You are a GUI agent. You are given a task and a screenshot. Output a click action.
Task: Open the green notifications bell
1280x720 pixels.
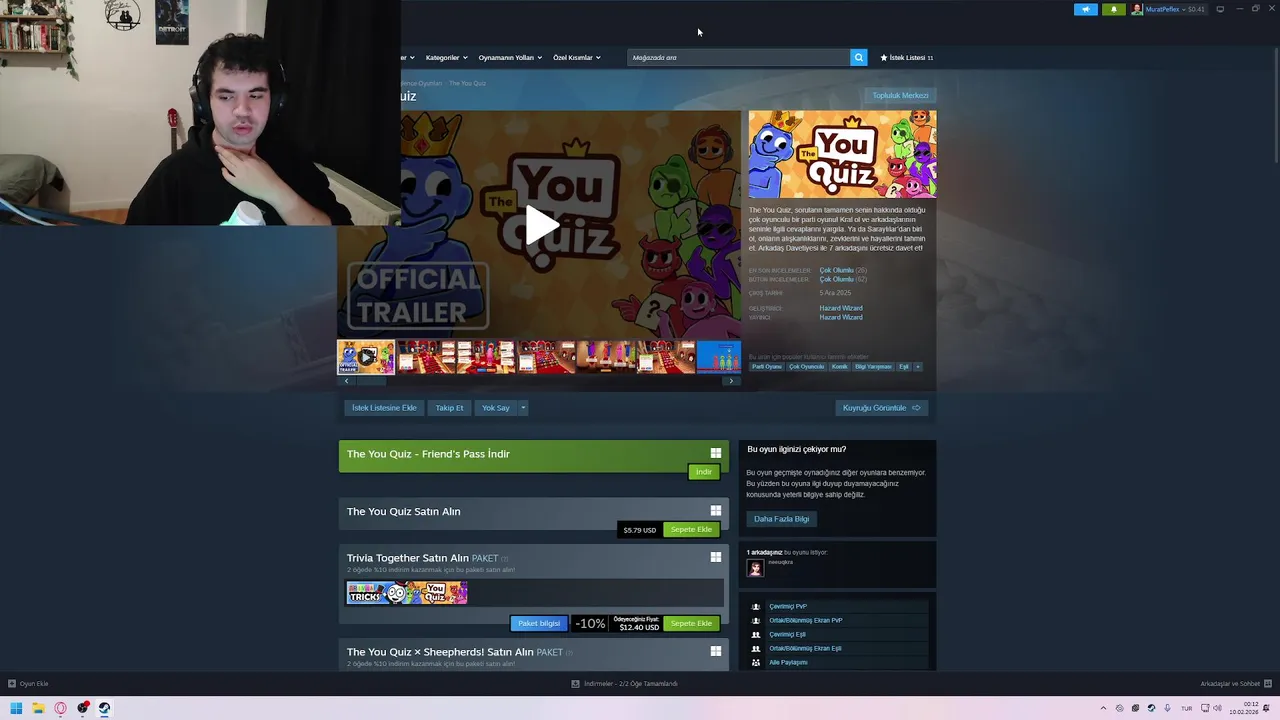[1114, 9]
